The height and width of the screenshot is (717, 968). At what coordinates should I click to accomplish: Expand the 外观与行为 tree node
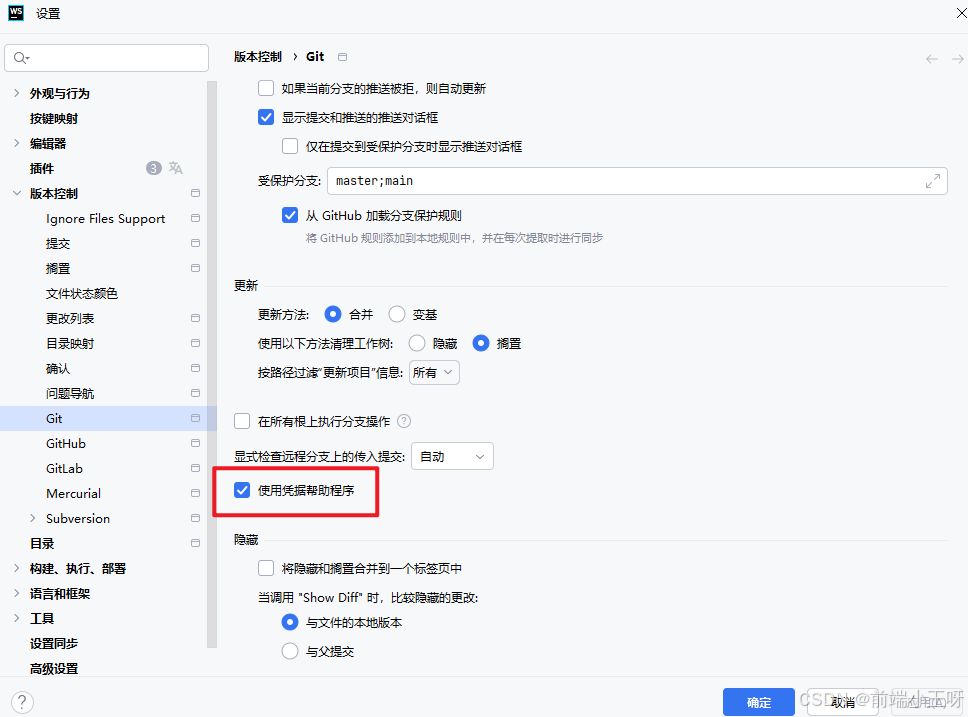17,93
